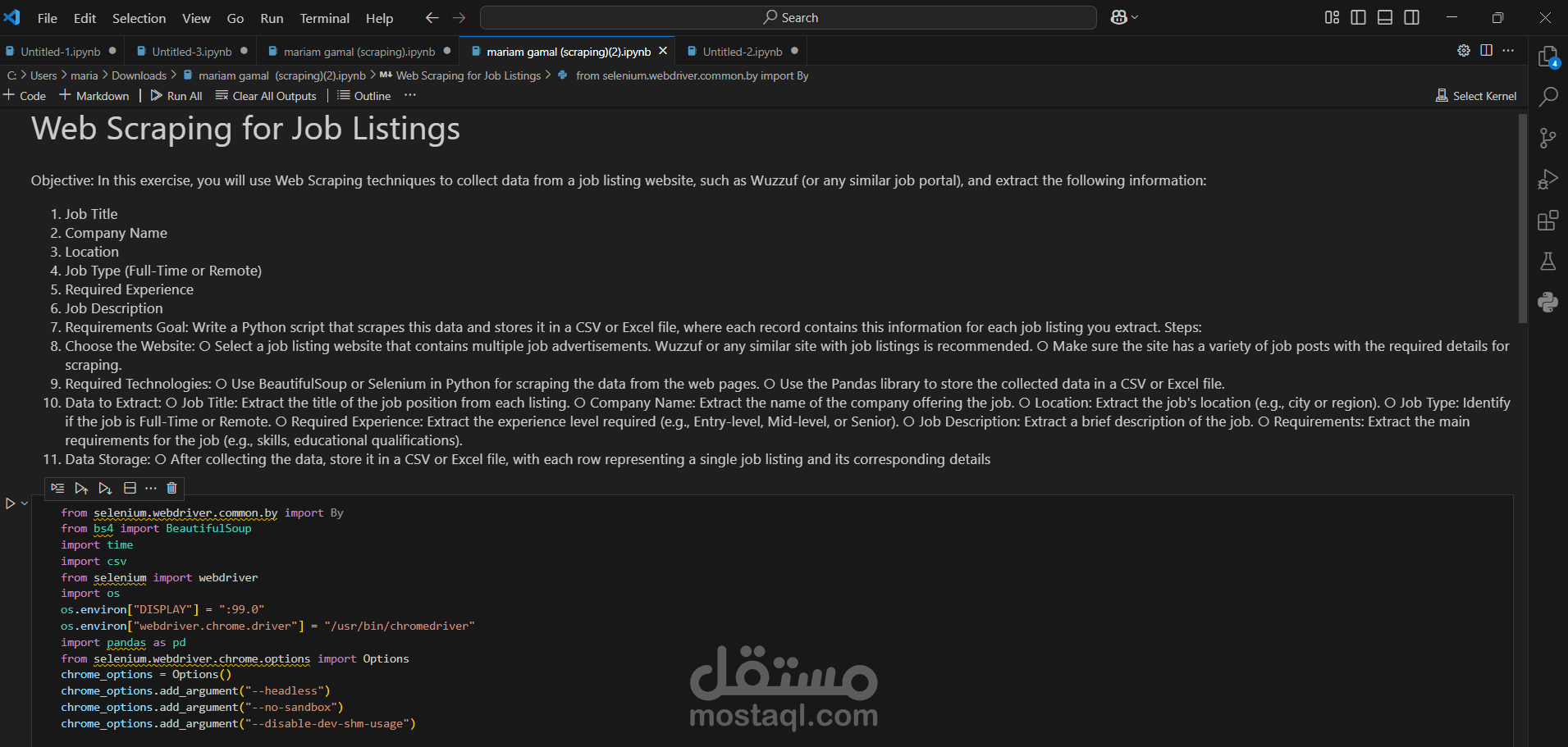Screen dimensions: 1568x747
Task: Click Select Kernel
Action: pyautogui.click(x=1476, y=96)
